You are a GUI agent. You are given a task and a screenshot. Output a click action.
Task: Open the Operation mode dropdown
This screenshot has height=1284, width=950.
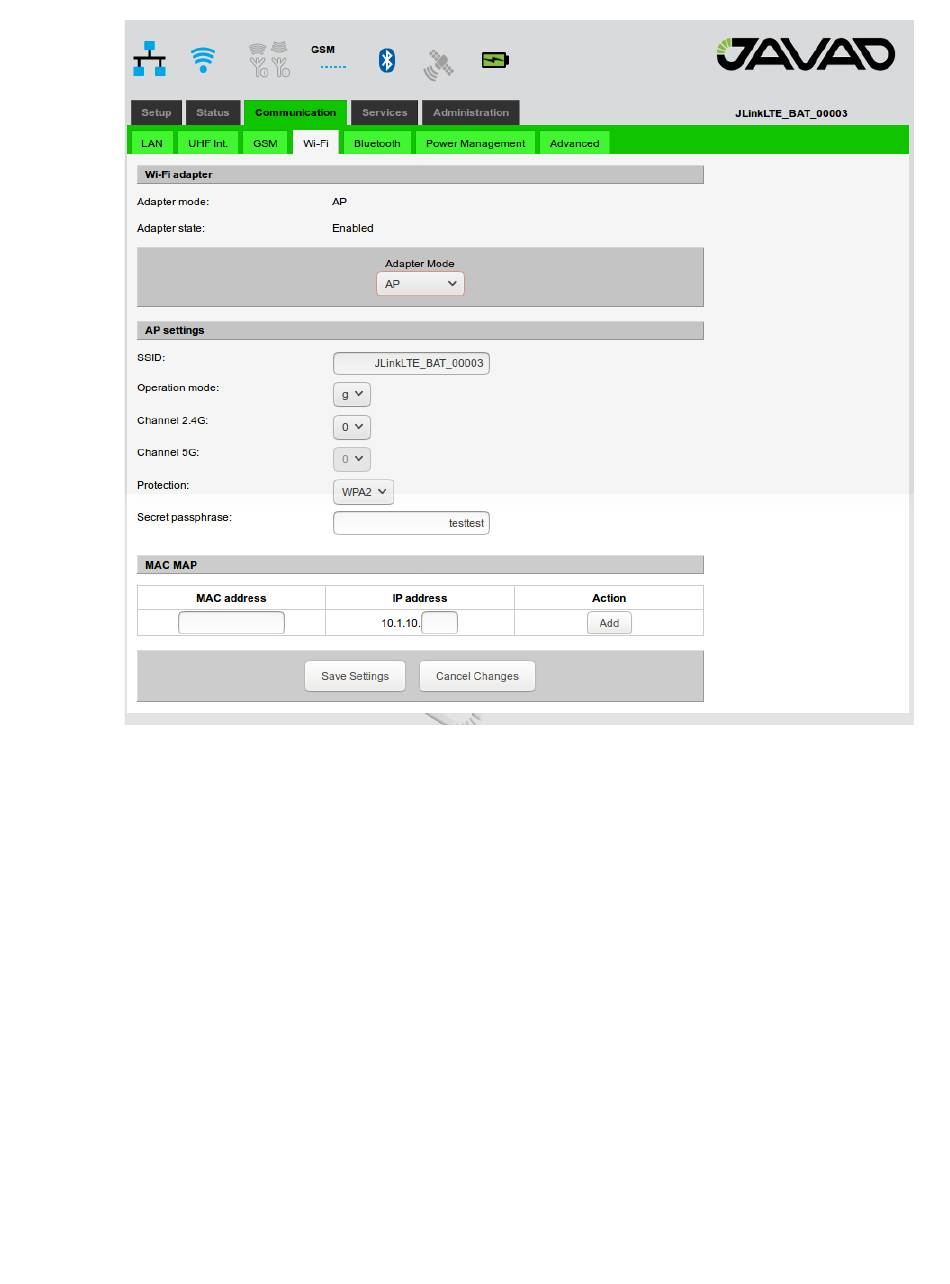[352, 394]
